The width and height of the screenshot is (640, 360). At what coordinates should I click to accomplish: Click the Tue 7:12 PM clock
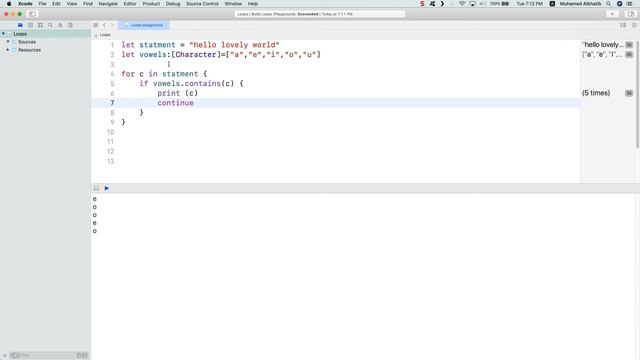(529, 4)
